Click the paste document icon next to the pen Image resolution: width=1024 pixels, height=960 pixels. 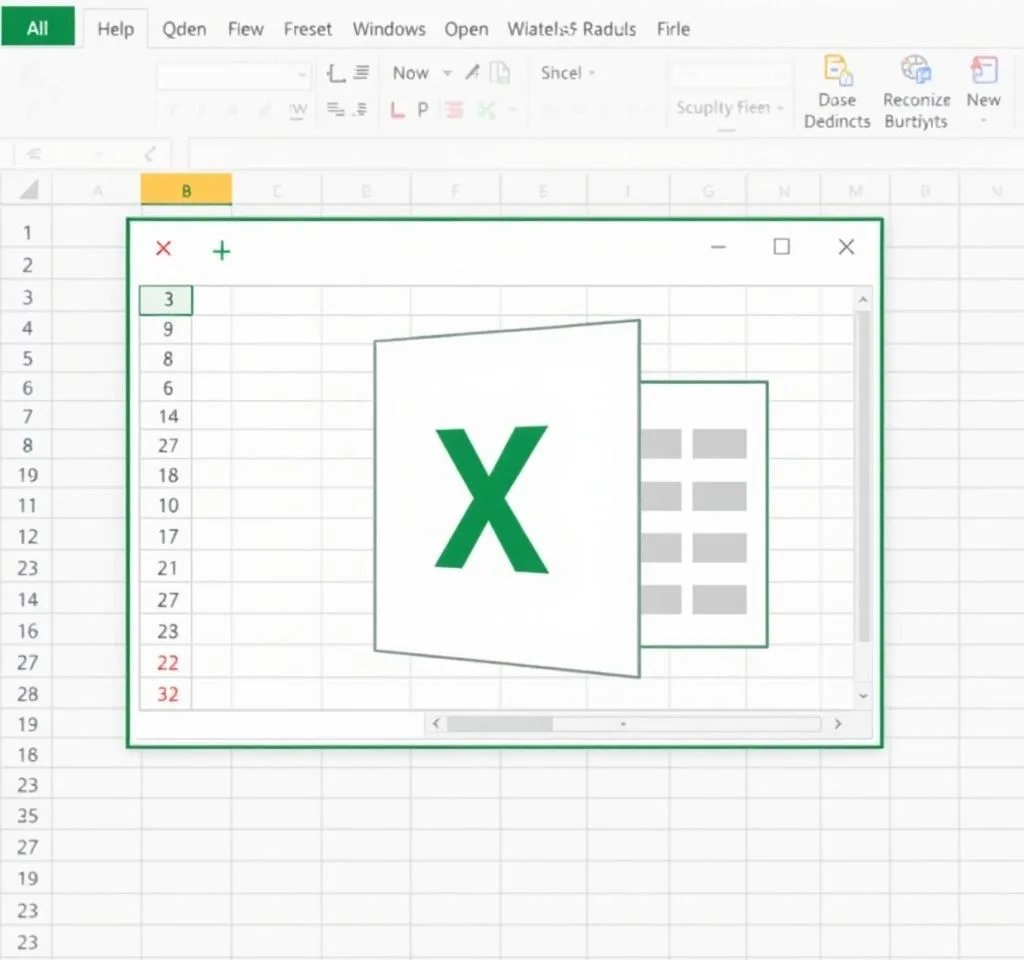(500, 73)
